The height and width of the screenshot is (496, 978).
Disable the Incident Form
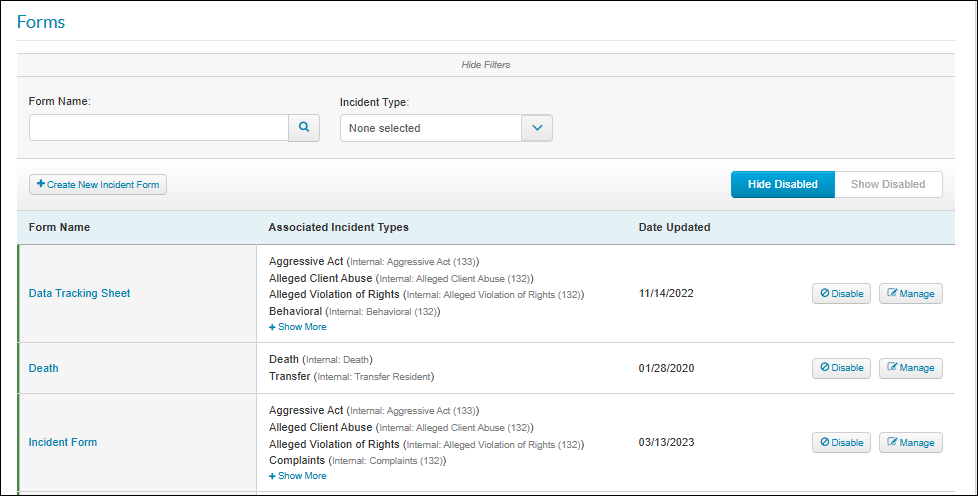(x=841, y=442)
